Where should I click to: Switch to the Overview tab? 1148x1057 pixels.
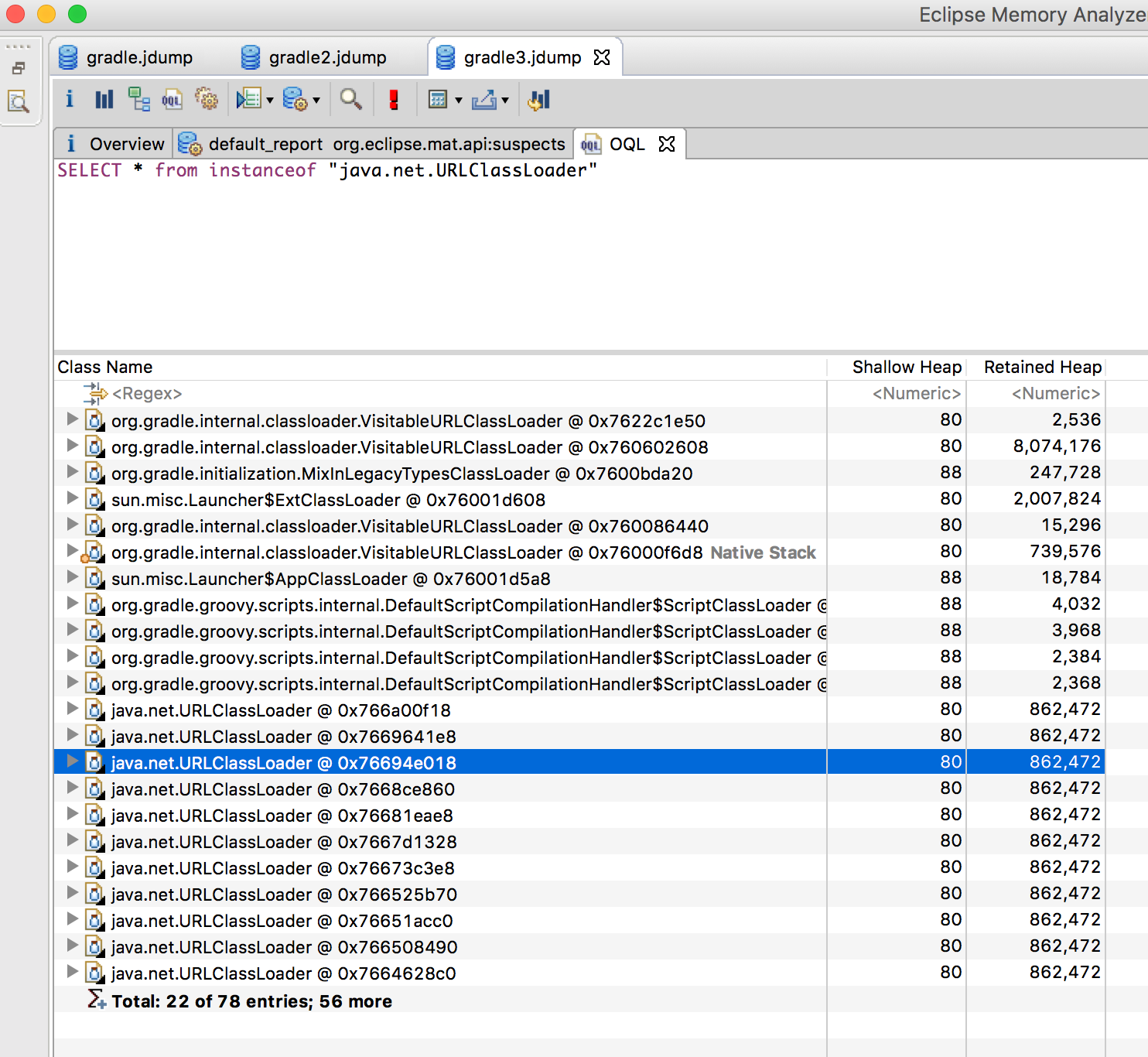pyautogui.click(x=116, y=144)
